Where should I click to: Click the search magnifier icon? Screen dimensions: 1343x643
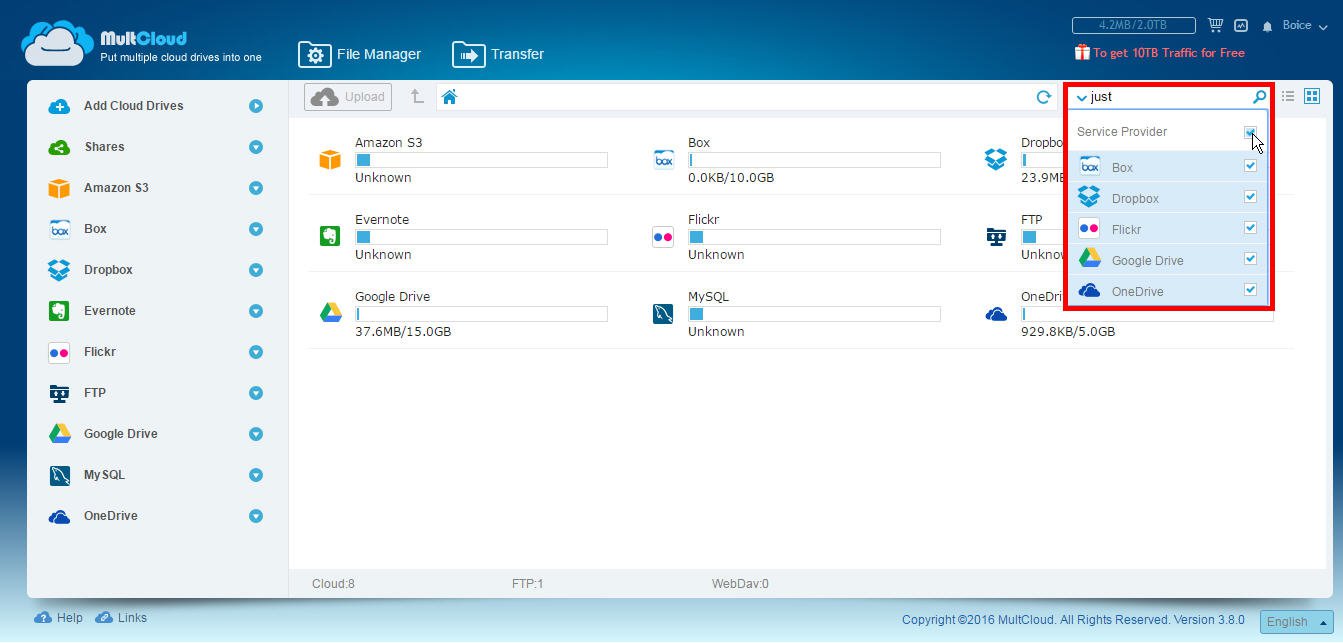click(x=1259, y=97)
